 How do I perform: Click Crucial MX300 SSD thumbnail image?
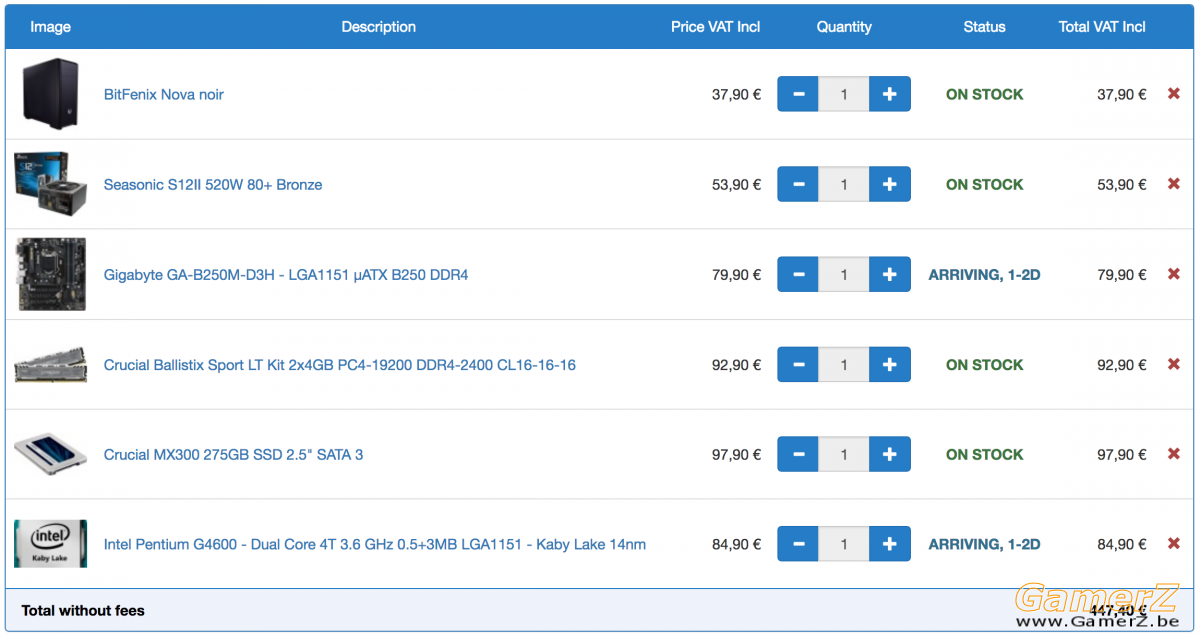[50, 454]
